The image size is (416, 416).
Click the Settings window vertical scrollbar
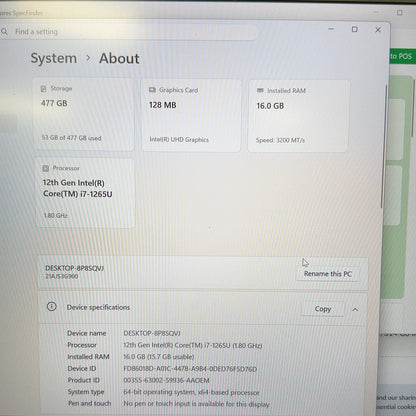[x=384, y=147]
